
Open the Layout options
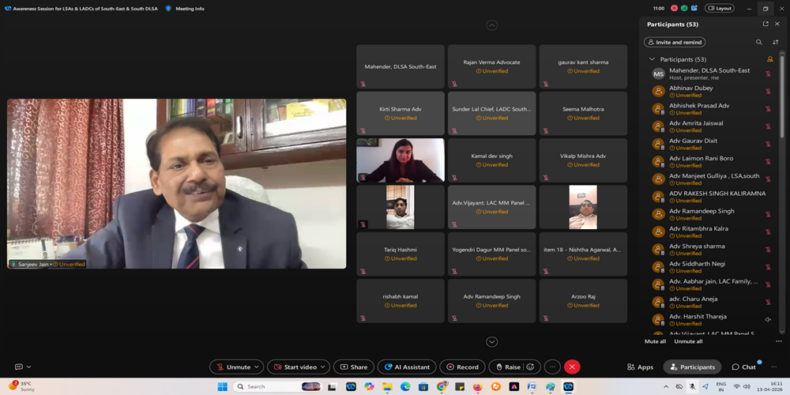click(x=719, y=8)
